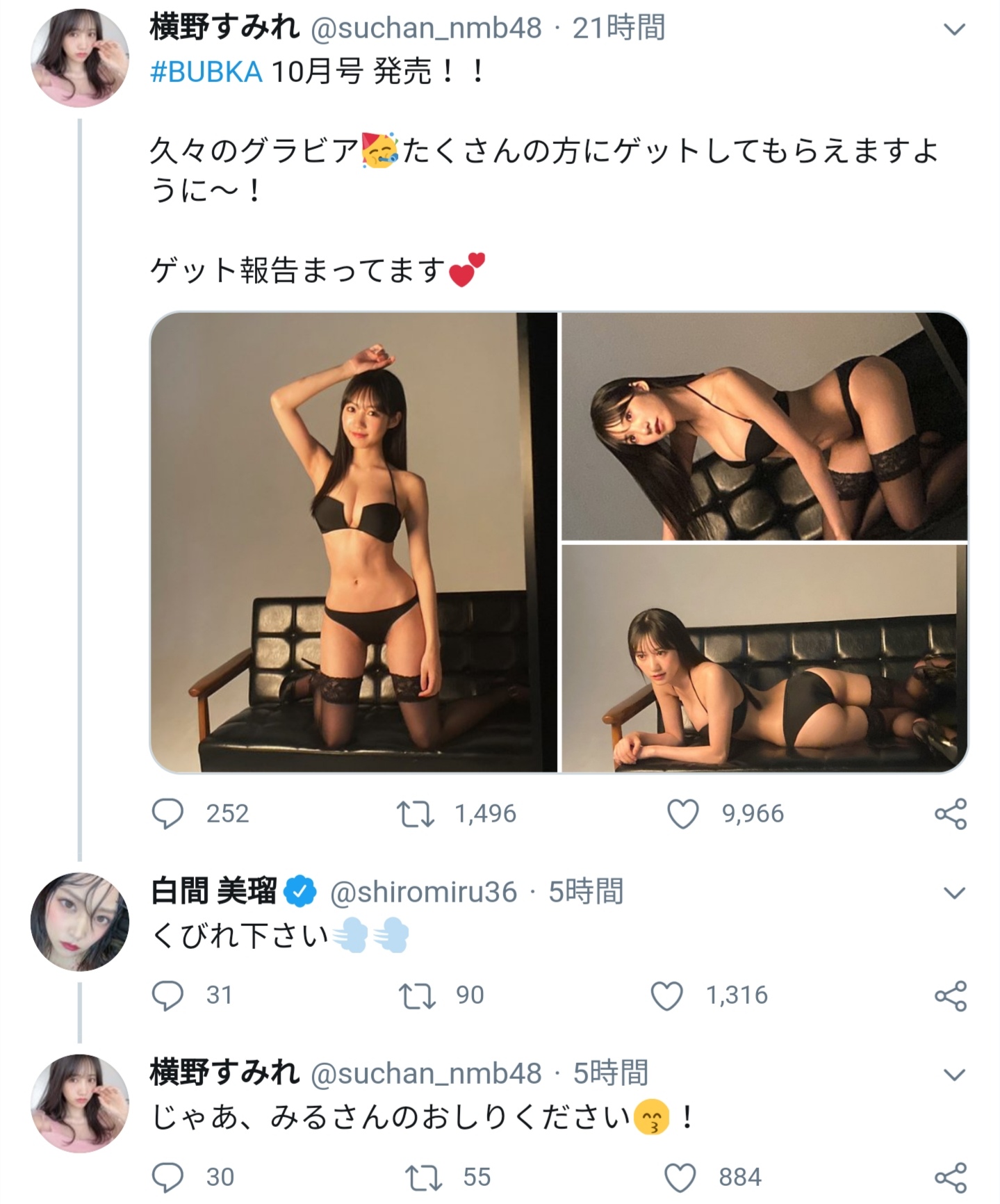Share the くびれ下さい reply

(950, 995)
